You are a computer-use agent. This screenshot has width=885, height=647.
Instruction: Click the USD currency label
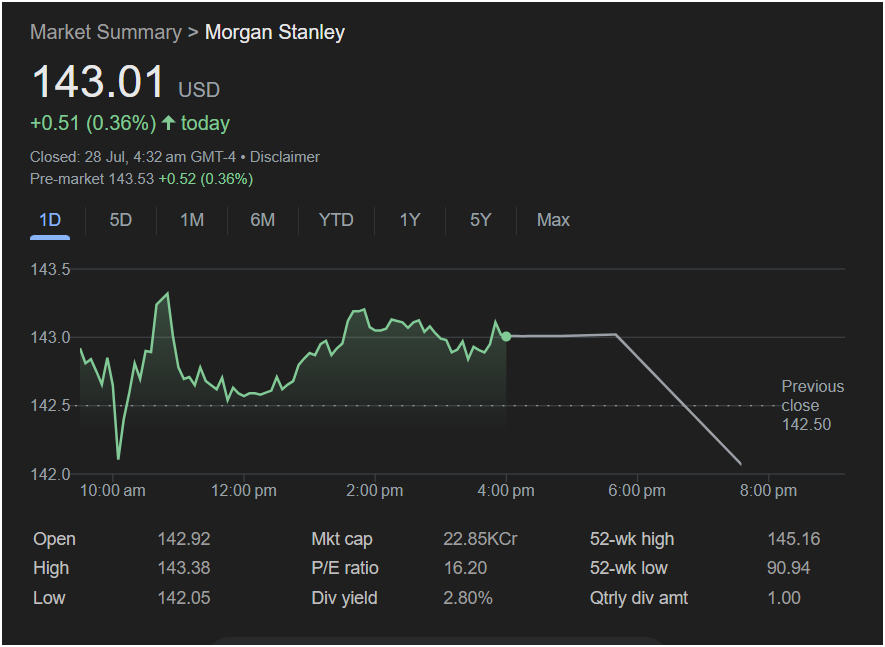199,90
